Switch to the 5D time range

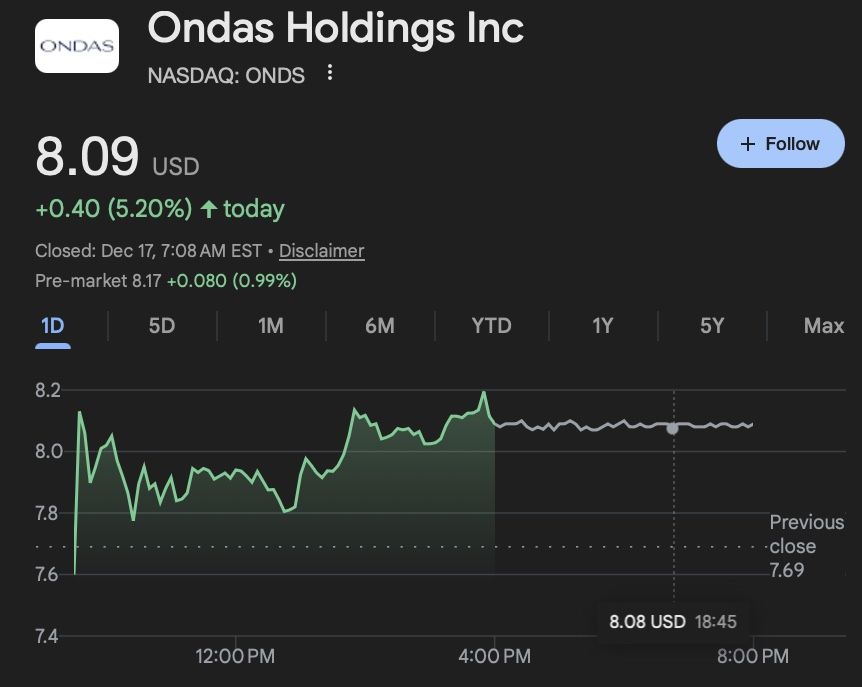point(161,326)
